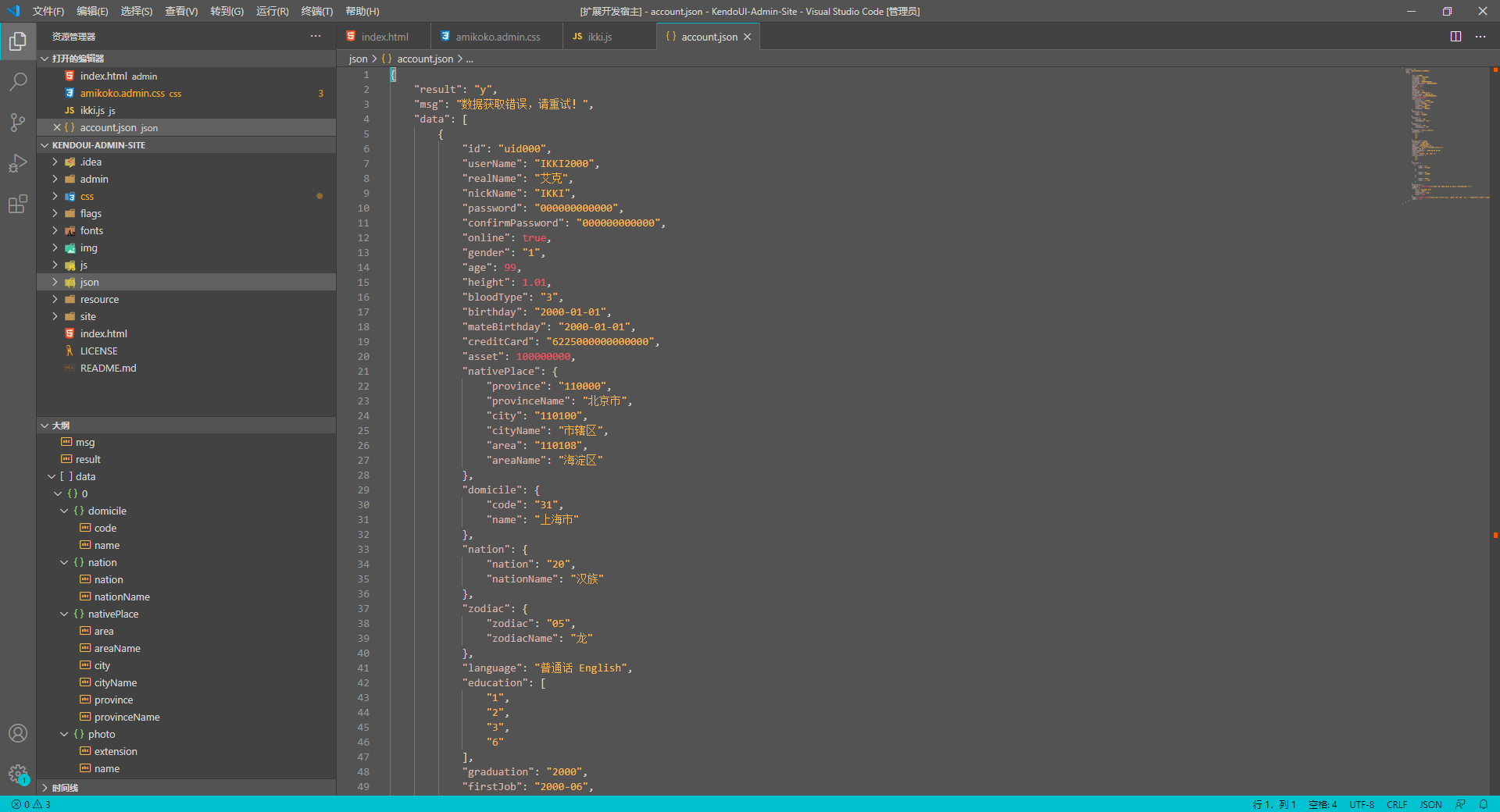
Task: Switch to the index.html tab
Action: click(x=384, y=37)
